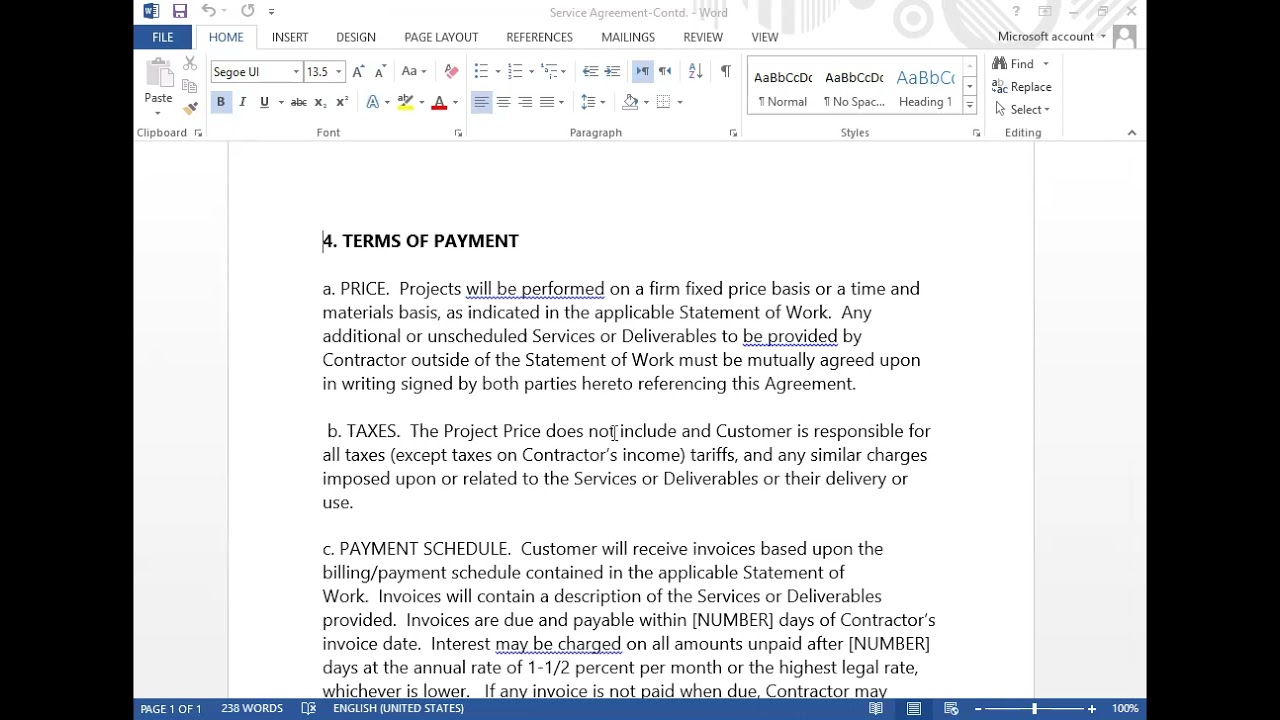The width and height of the screenshot is (1280, 720).
Task: Click Replace in Editing group
Action: pos(1022,87)
